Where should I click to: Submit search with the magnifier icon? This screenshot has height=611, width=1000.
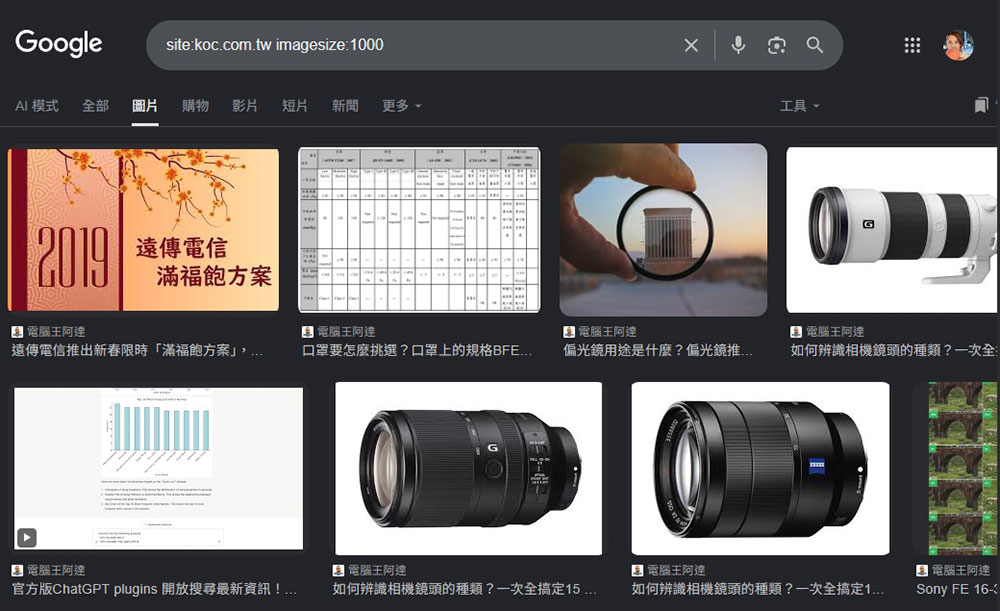(814, 45)
